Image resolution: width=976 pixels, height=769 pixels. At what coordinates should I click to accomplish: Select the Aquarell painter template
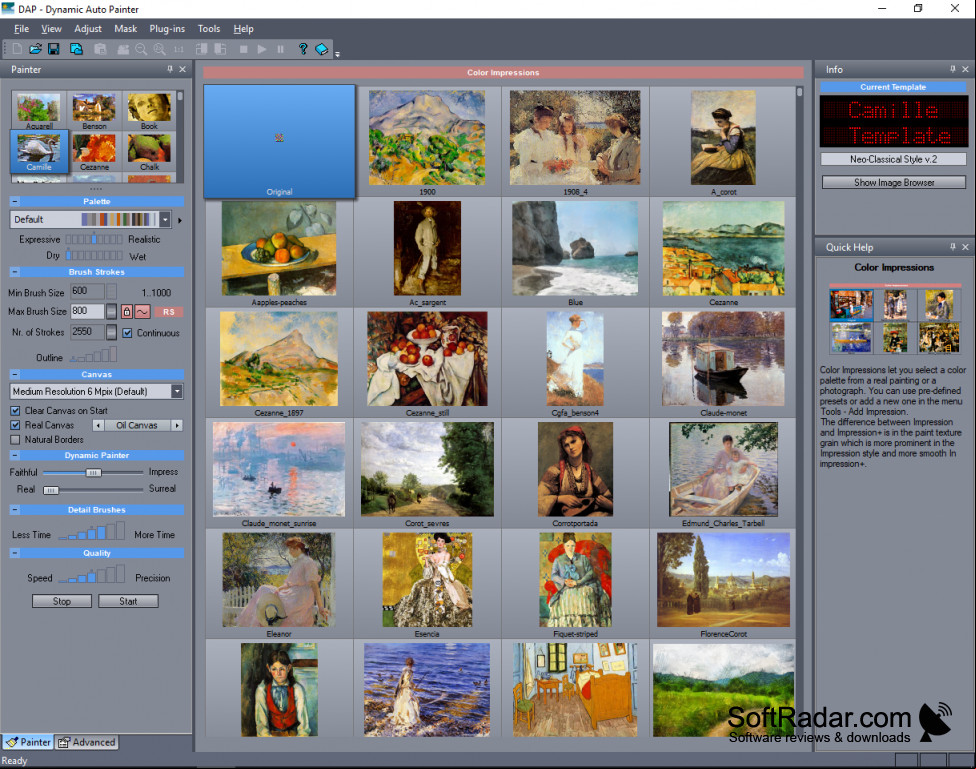pyautogui.click(x=39, y=111)
